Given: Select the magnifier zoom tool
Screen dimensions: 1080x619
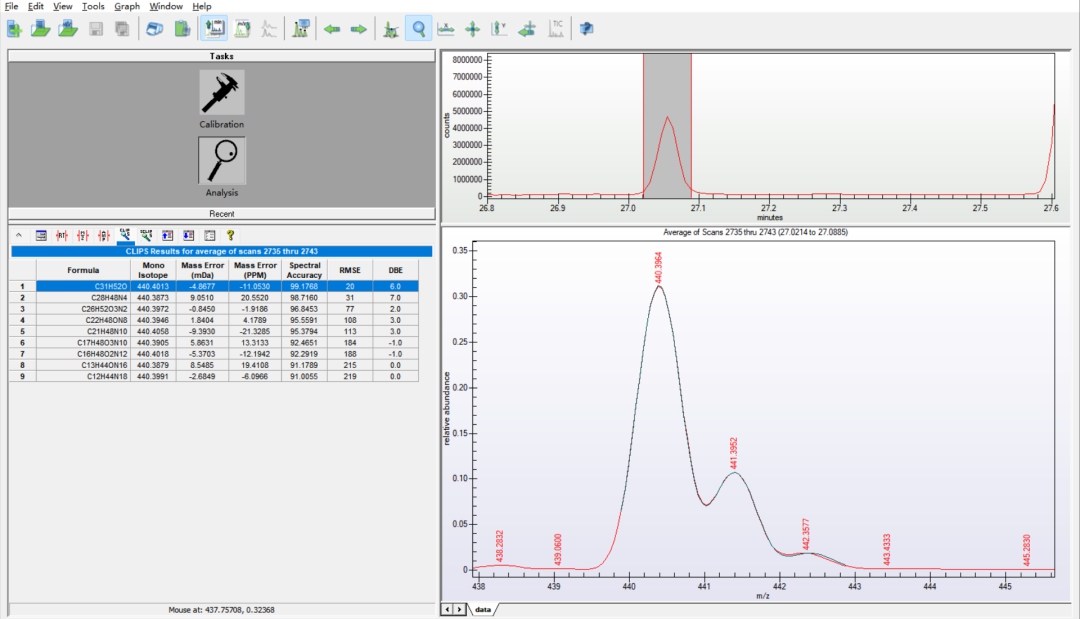Looking at the screenshot, I should click(x=419, y=29).
